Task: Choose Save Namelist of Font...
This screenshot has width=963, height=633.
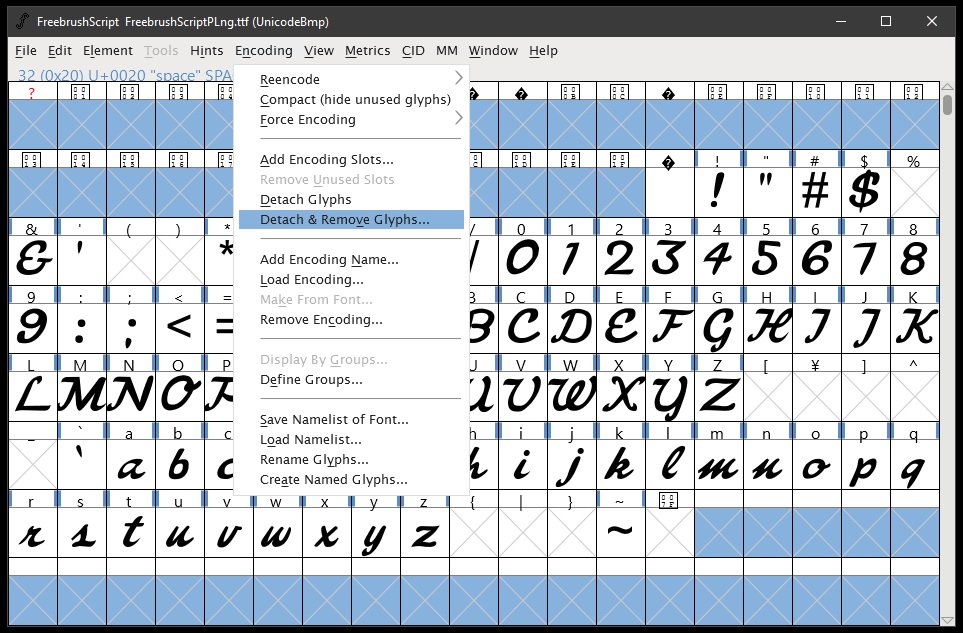Action: (351, 419)
